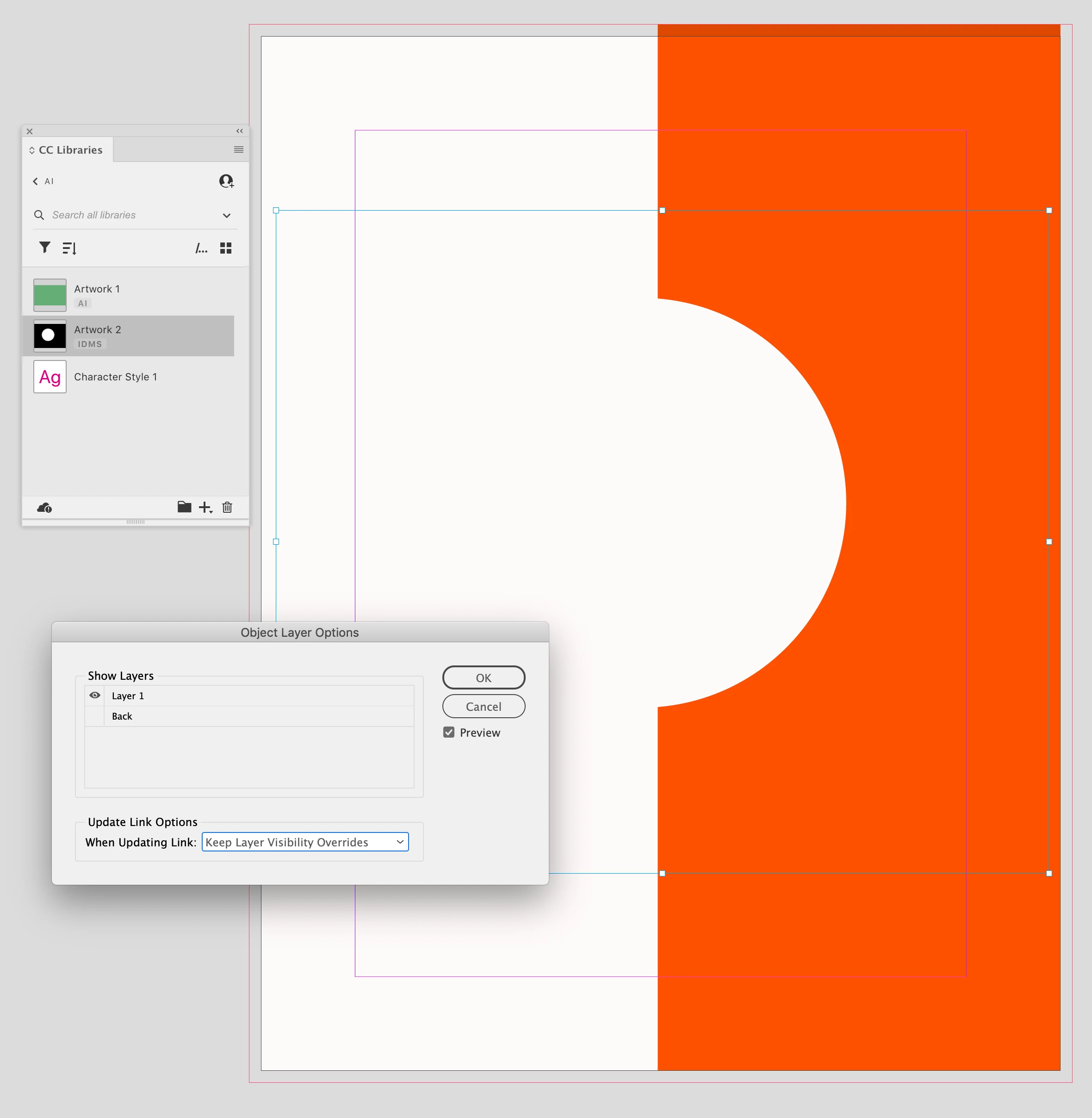This screenshot has width=1092, height=1118.
Task: Open cloud sync status icon
Action: coord(45,508)
